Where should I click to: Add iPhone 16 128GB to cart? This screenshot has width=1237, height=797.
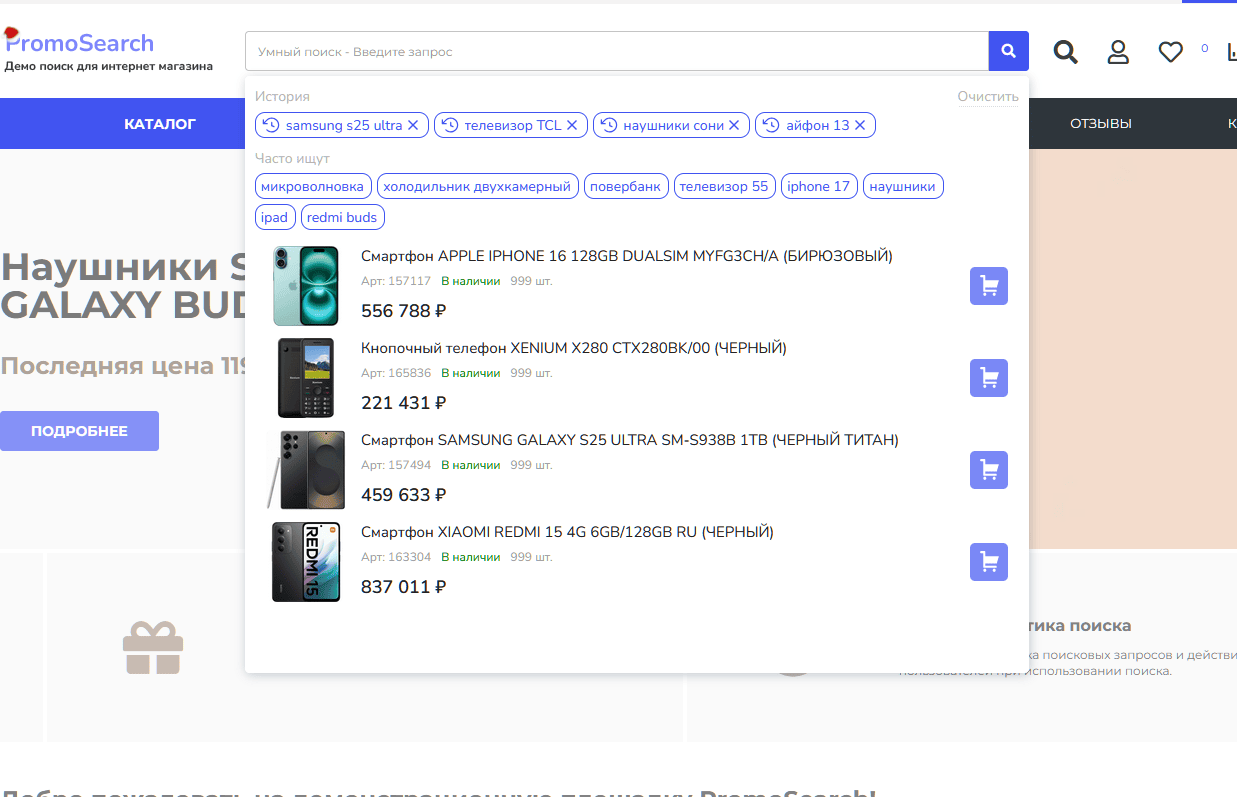pyautogui.click(x=988, y=286)
